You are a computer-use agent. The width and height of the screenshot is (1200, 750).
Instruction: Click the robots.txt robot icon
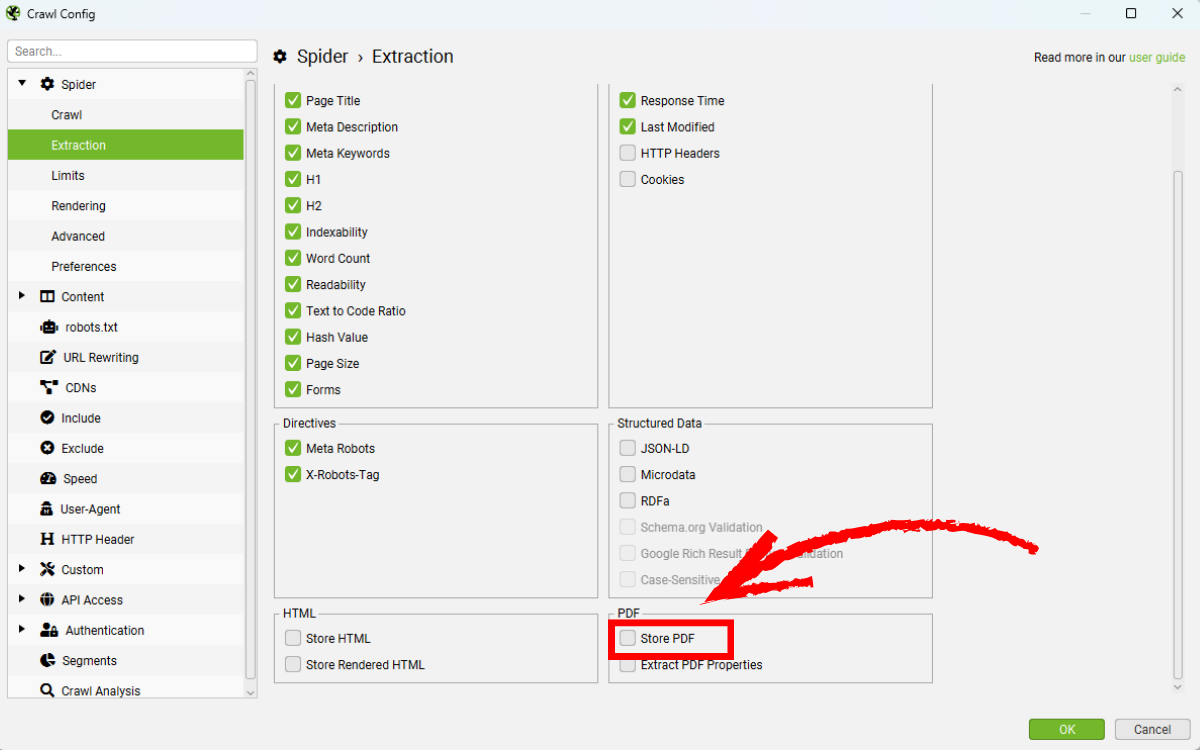coord(48,327)
